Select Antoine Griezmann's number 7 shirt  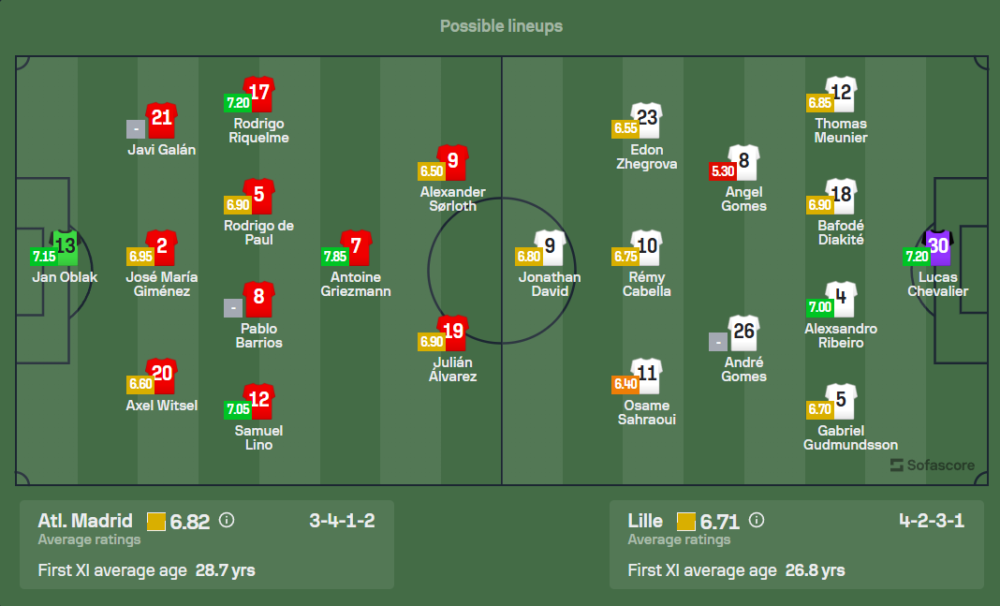click(x=356, y=247)
